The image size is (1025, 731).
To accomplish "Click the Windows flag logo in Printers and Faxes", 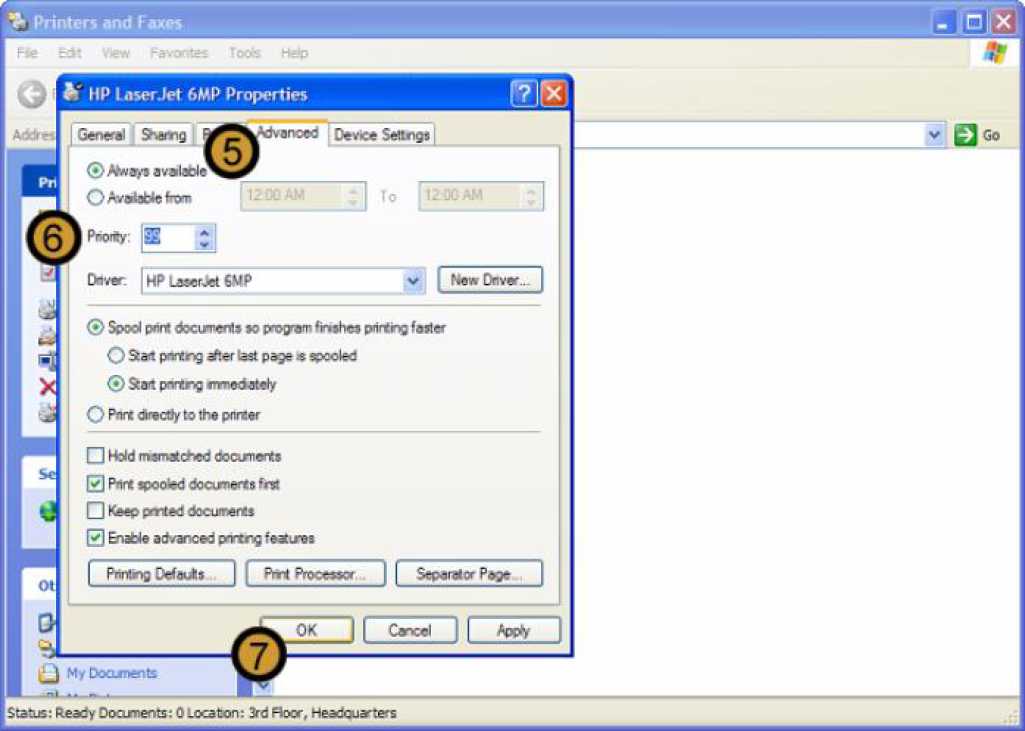I will 995,52.
